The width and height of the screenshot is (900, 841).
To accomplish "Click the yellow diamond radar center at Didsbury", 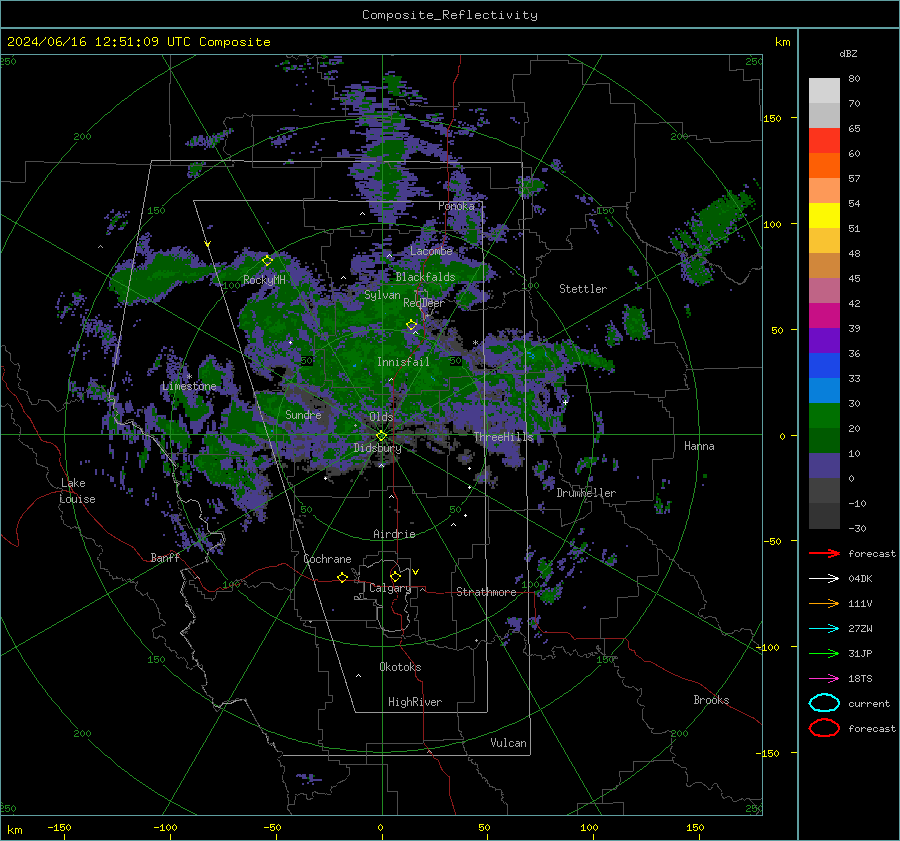I will (382, 435).
